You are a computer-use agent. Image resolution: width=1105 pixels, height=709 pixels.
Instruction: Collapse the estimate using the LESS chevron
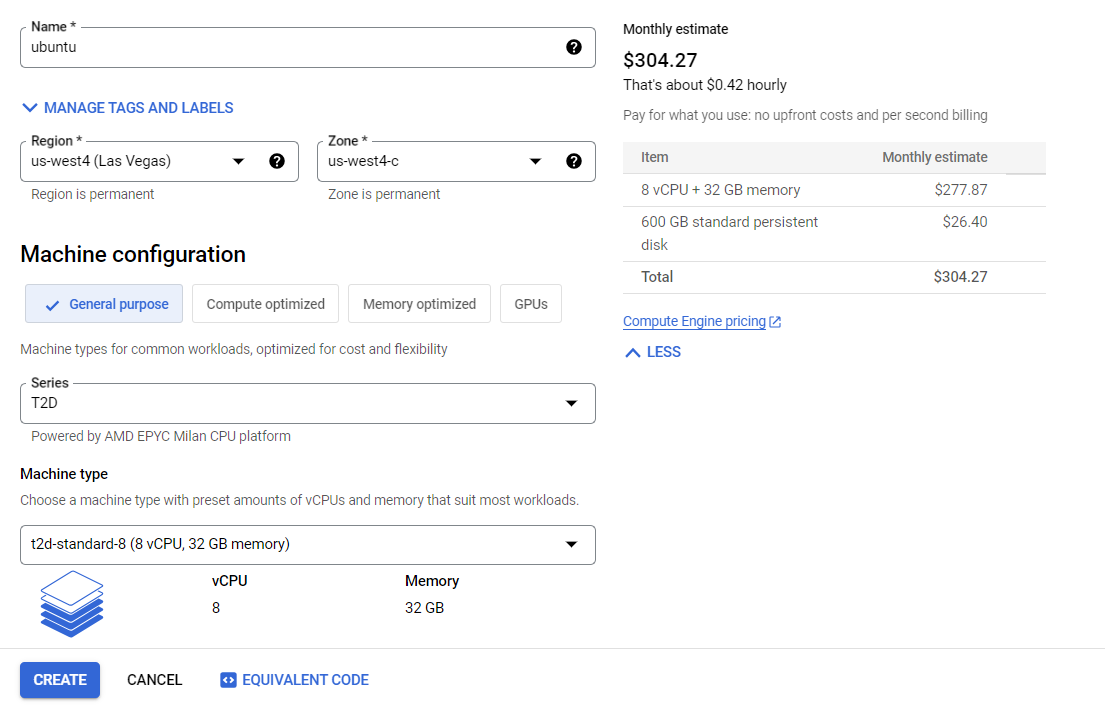click(x=633, y=352)
